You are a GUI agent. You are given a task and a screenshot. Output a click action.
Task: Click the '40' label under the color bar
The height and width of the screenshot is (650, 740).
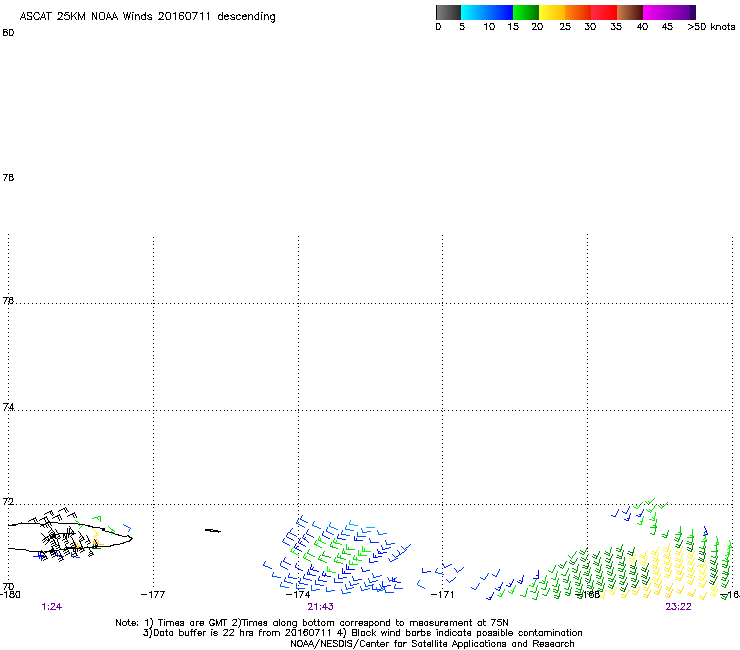coord(642,27)
